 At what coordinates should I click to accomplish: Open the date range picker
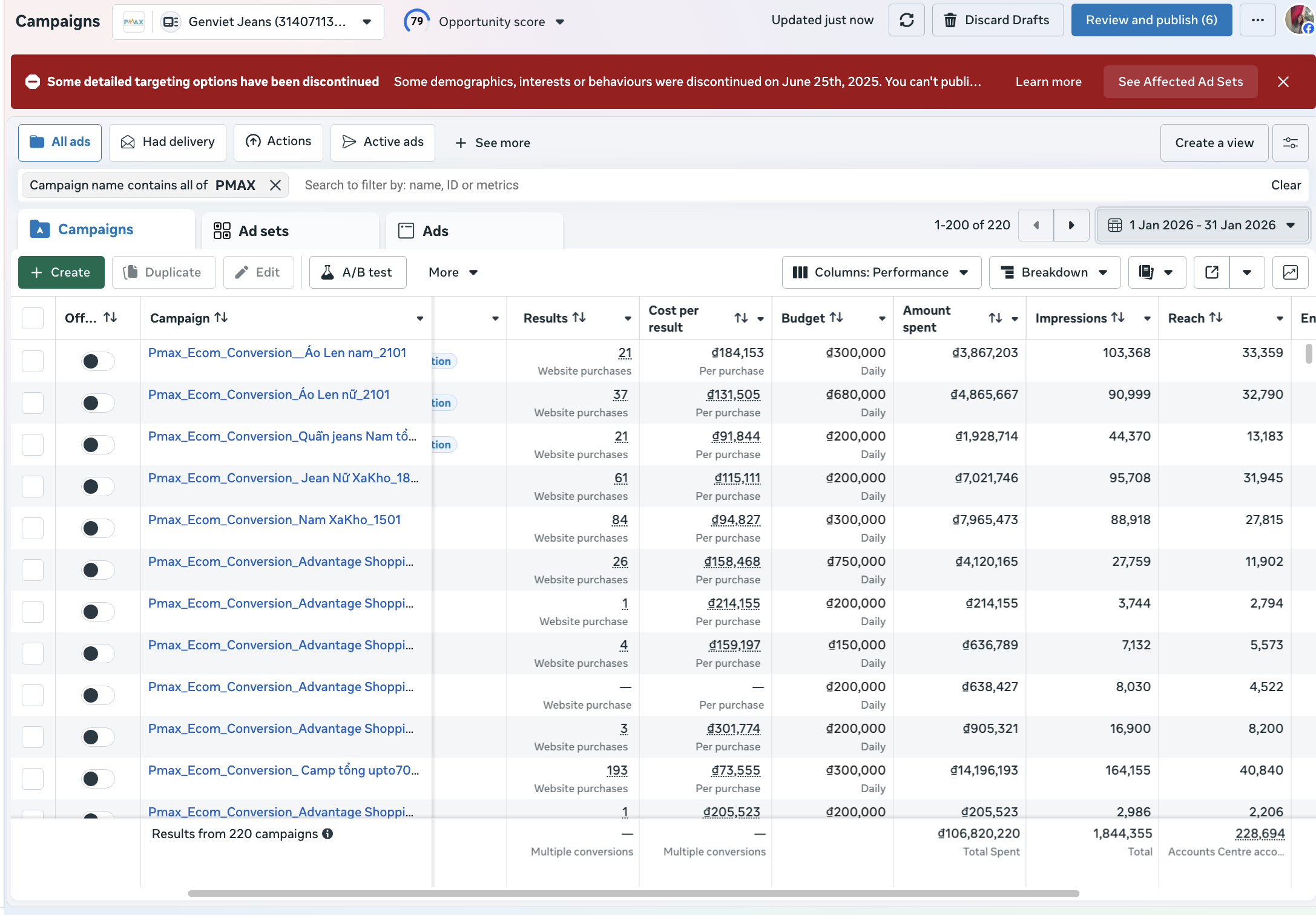(x=1202, y=225)
